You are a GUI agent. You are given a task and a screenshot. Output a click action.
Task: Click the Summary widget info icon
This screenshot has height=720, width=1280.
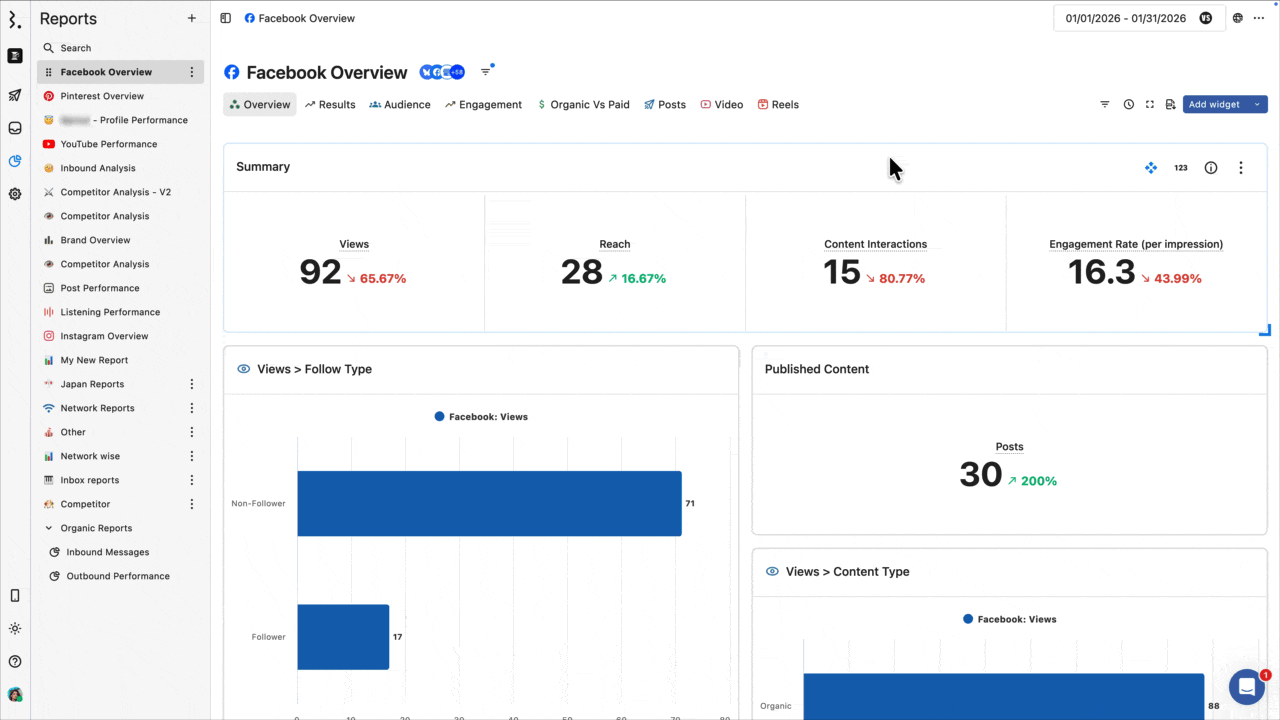(x=1211, y=168)
